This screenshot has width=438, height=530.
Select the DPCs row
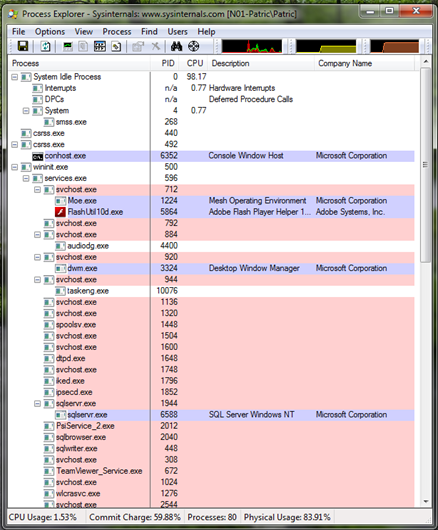(x=212, y=99)
